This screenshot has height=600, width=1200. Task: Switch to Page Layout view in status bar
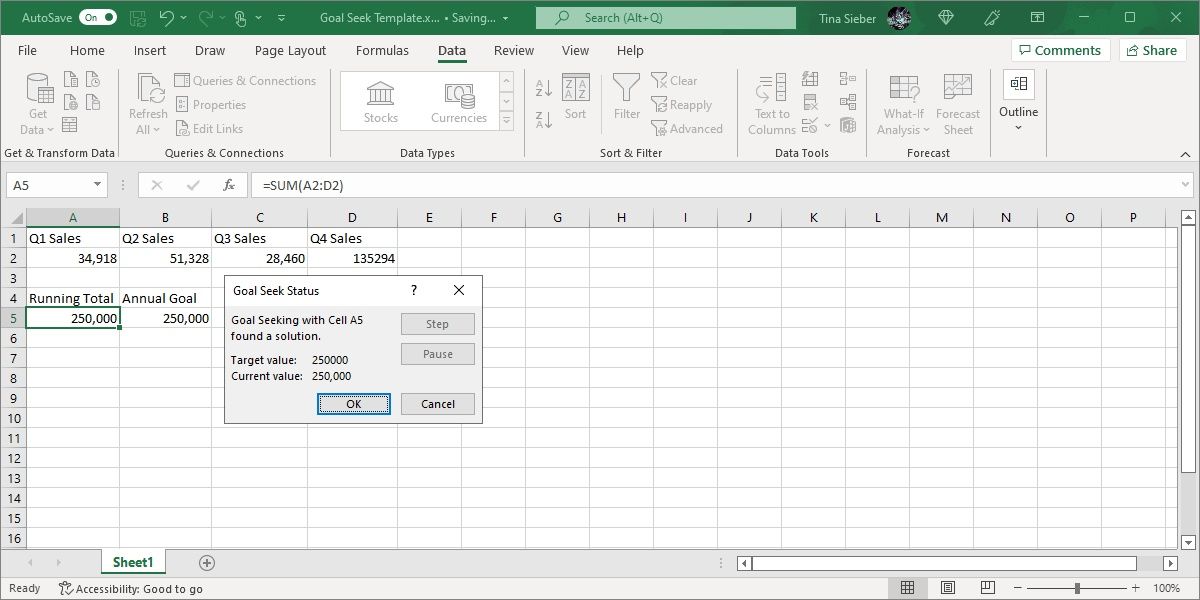pyautogui.click(x=948, y=588)
